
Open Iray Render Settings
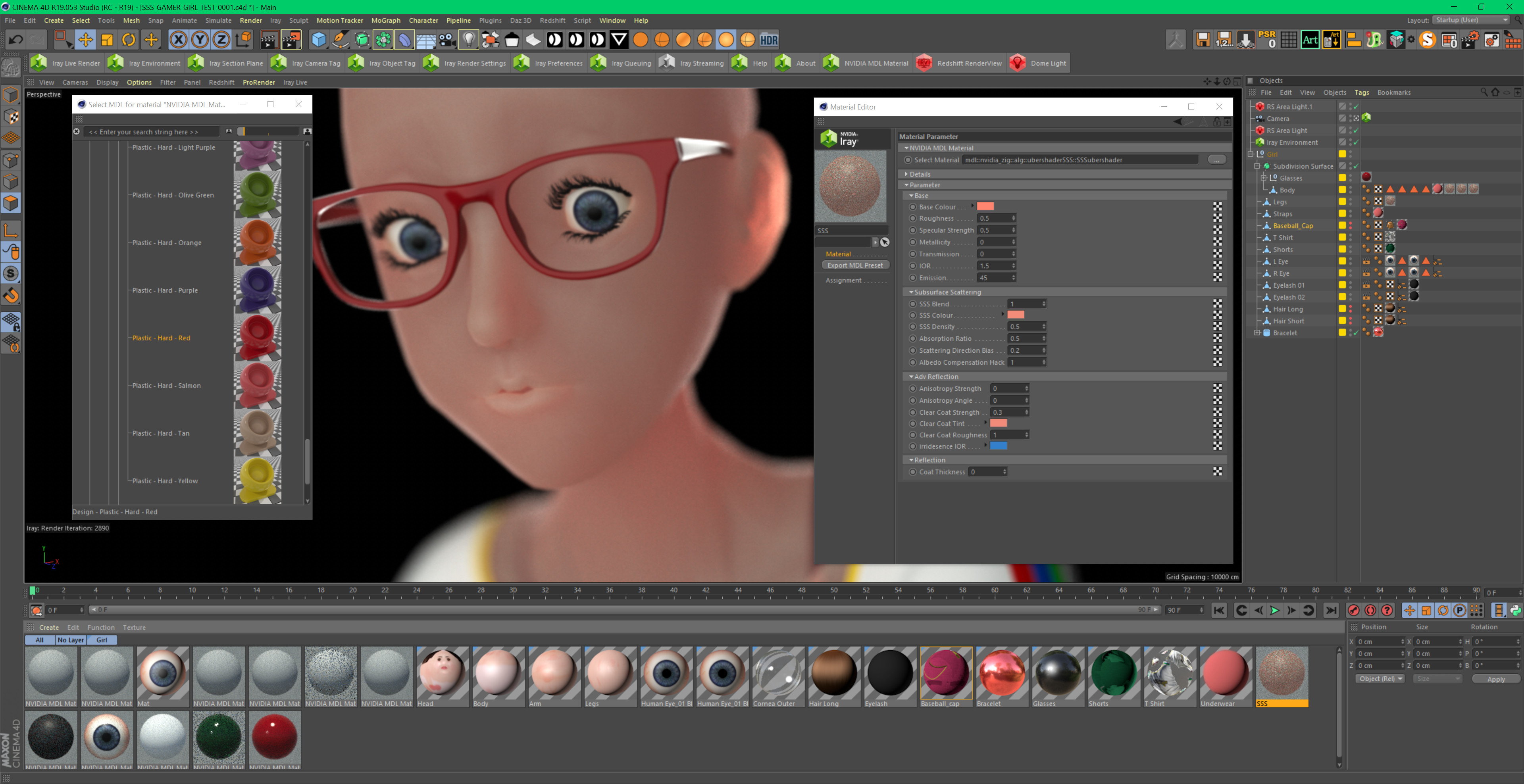[x=465, y=63]
